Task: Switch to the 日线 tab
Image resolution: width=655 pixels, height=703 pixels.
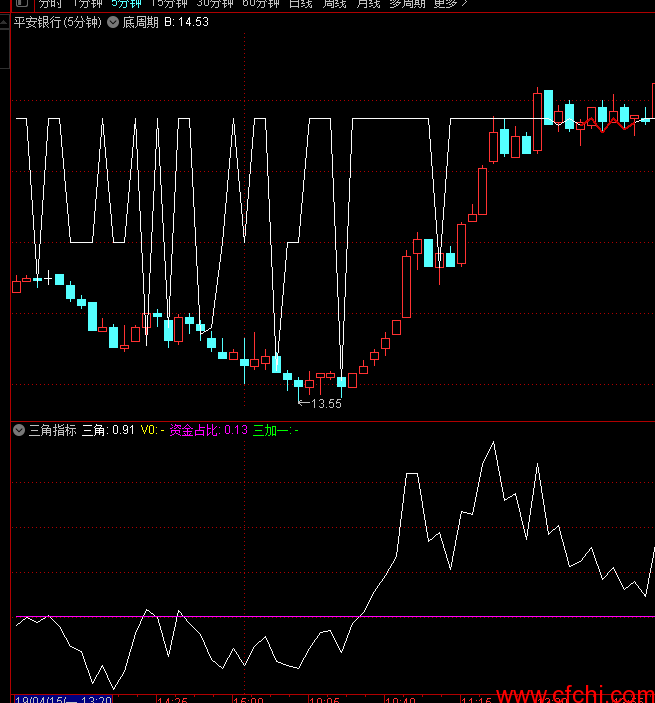Action: (x=301, y=4)
